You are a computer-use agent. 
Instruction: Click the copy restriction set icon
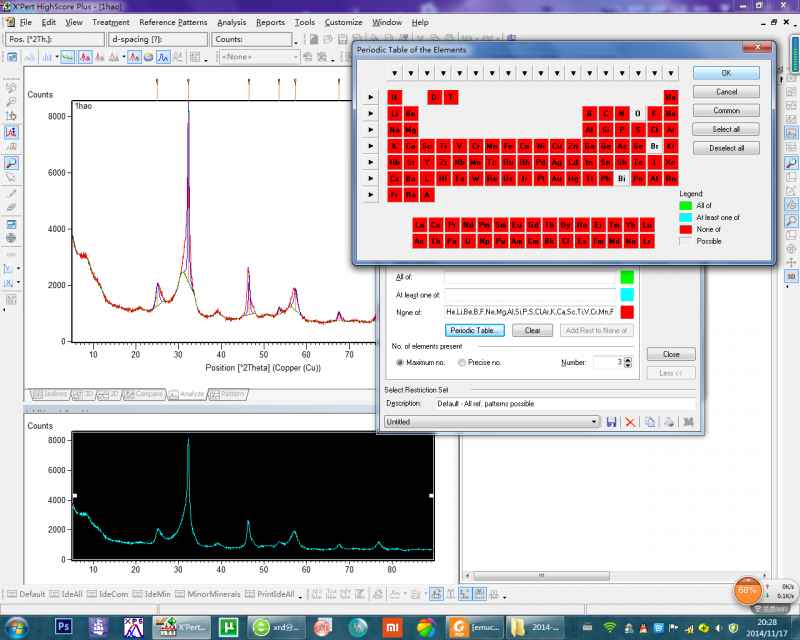click(x=650, y=422)
